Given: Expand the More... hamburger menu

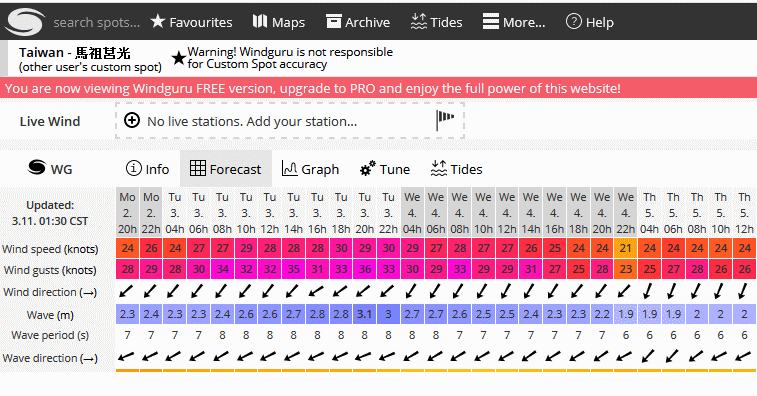Looking at the screenshot, I should [491, 21].
